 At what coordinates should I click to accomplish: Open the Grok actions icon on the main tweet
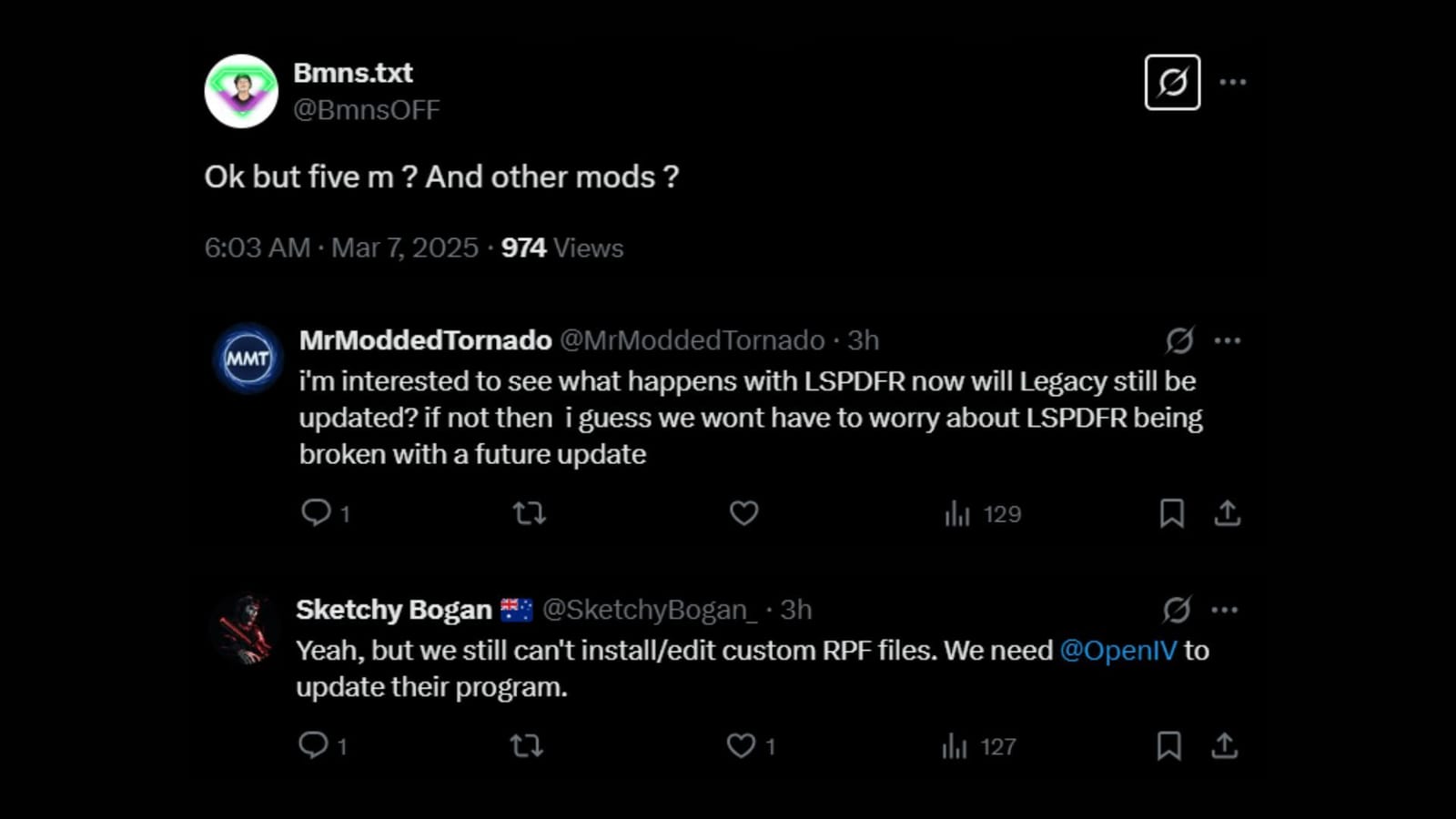coord(1171,85)
